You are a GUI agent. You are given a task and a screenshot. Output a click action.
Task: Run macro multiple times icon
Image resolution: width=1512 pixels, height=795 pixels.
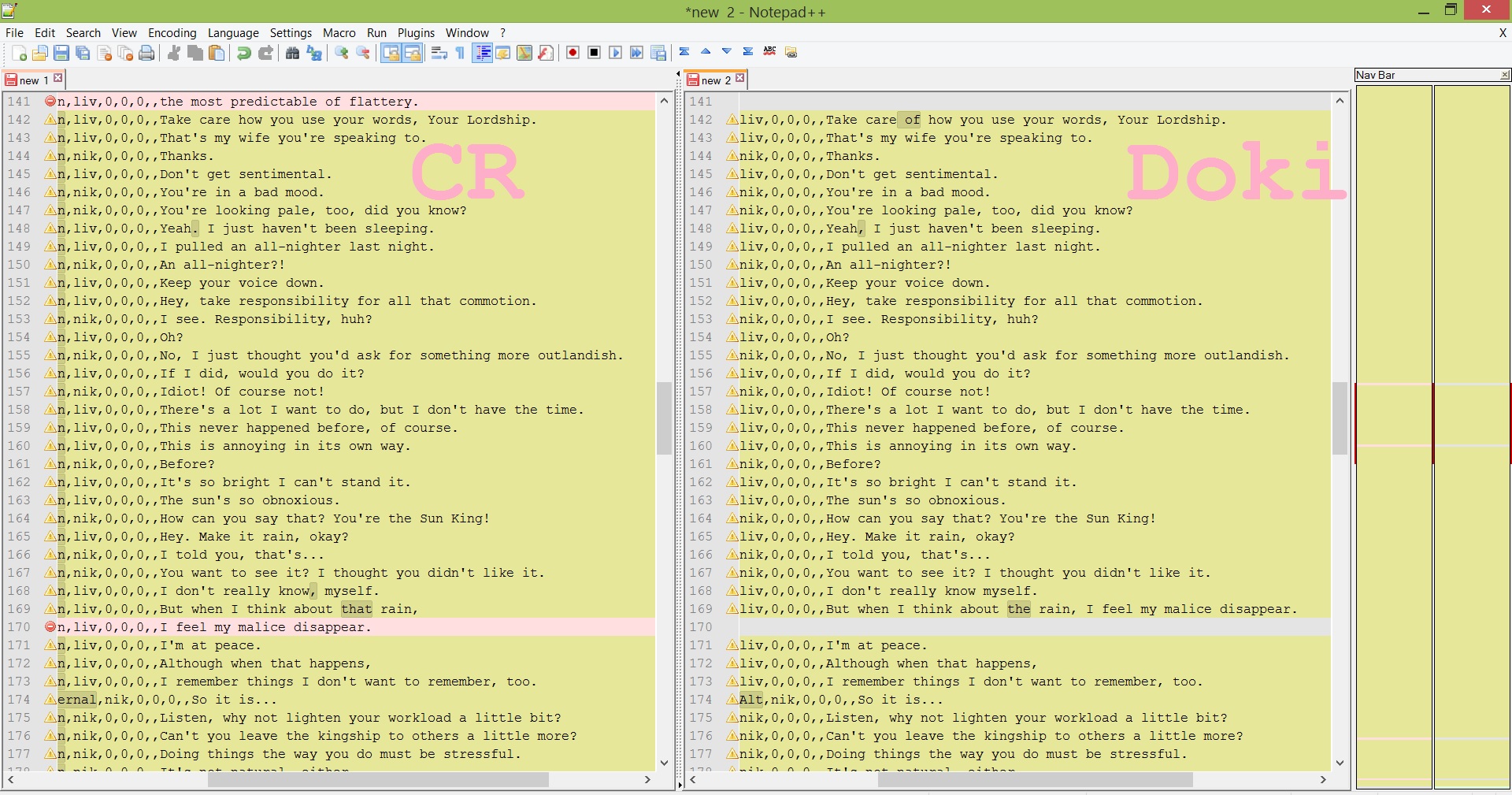[637, 53]
